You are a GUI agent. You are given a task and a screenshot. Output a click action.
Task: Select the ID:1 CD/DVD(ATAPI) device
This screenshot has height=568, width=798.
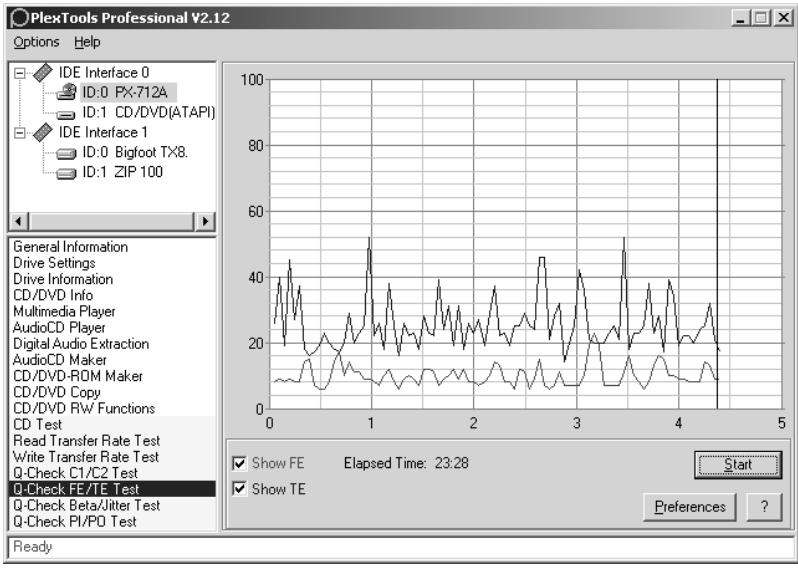pyautogui.click(x=149, y=112)
